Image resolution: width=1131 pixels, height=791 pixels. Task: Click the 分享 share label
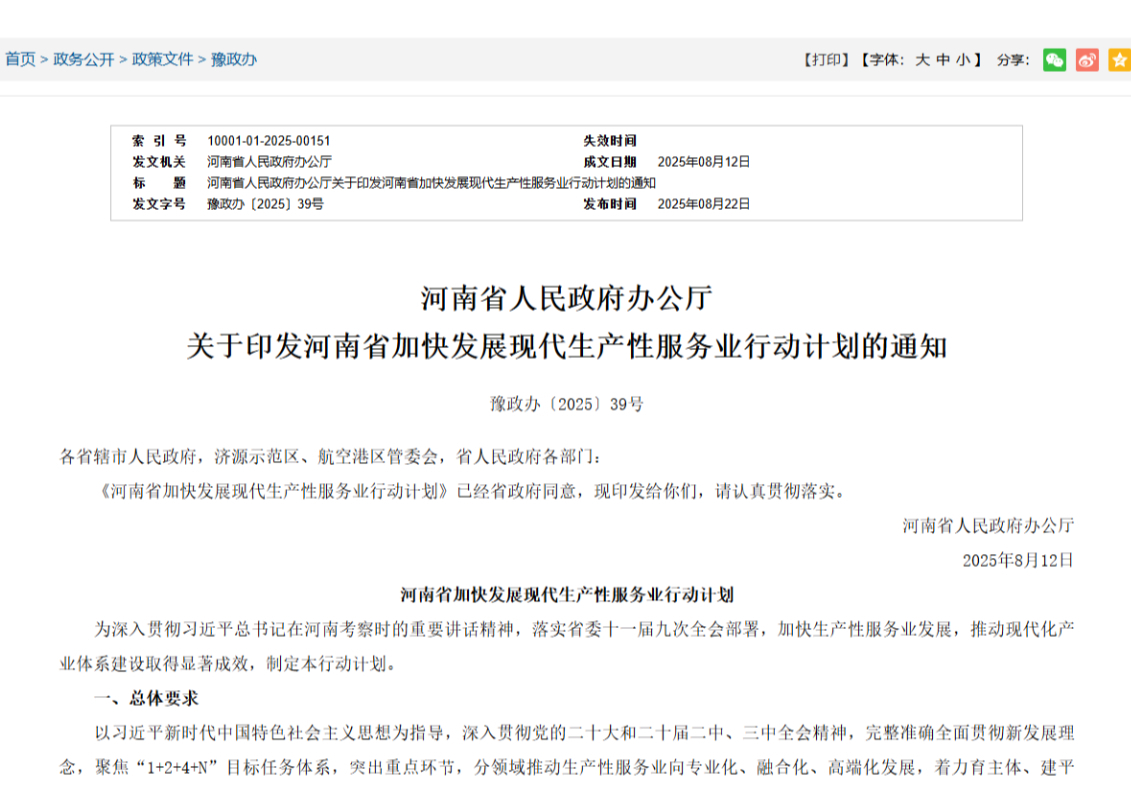coord(1009,60)
